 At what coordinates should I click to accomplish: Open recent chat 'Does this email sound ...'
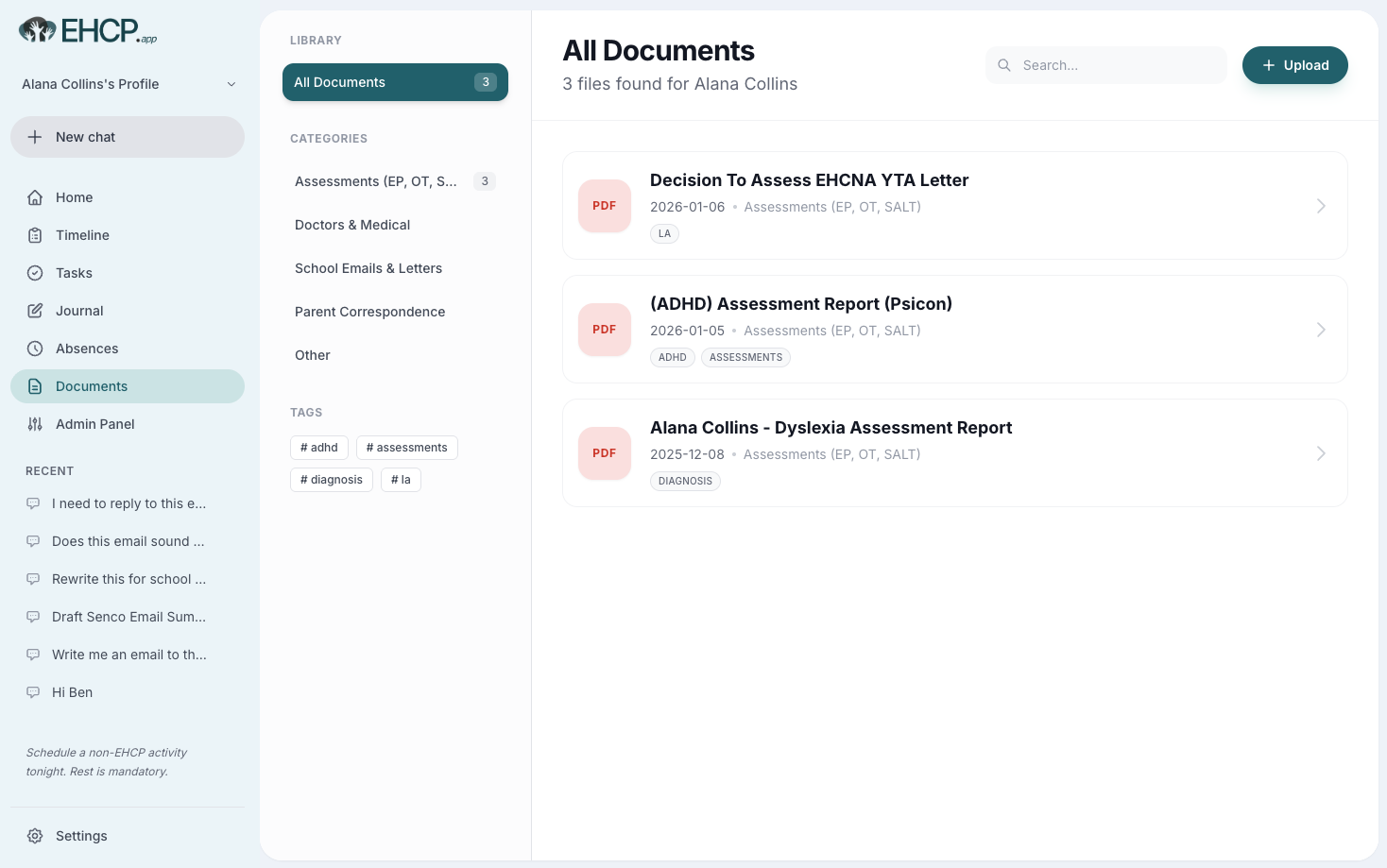tap(128, 541)
